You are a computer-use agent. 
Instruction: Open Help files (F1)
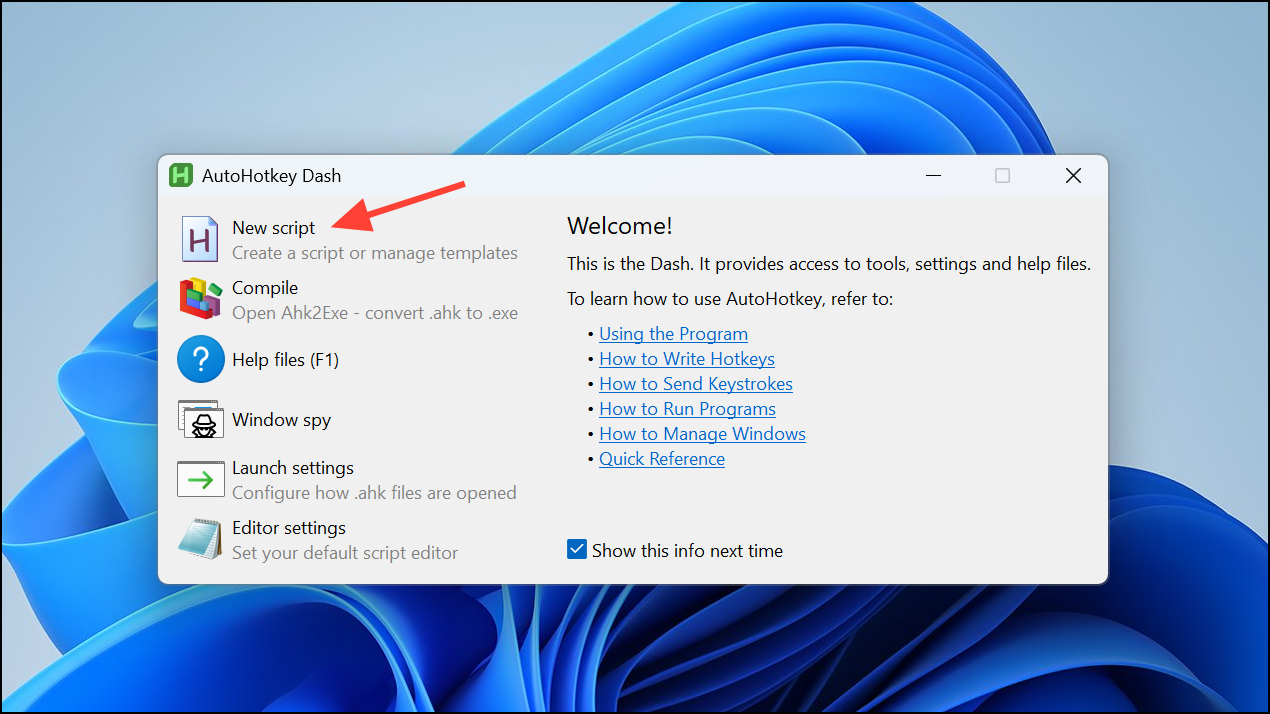[x=285, y=360]
